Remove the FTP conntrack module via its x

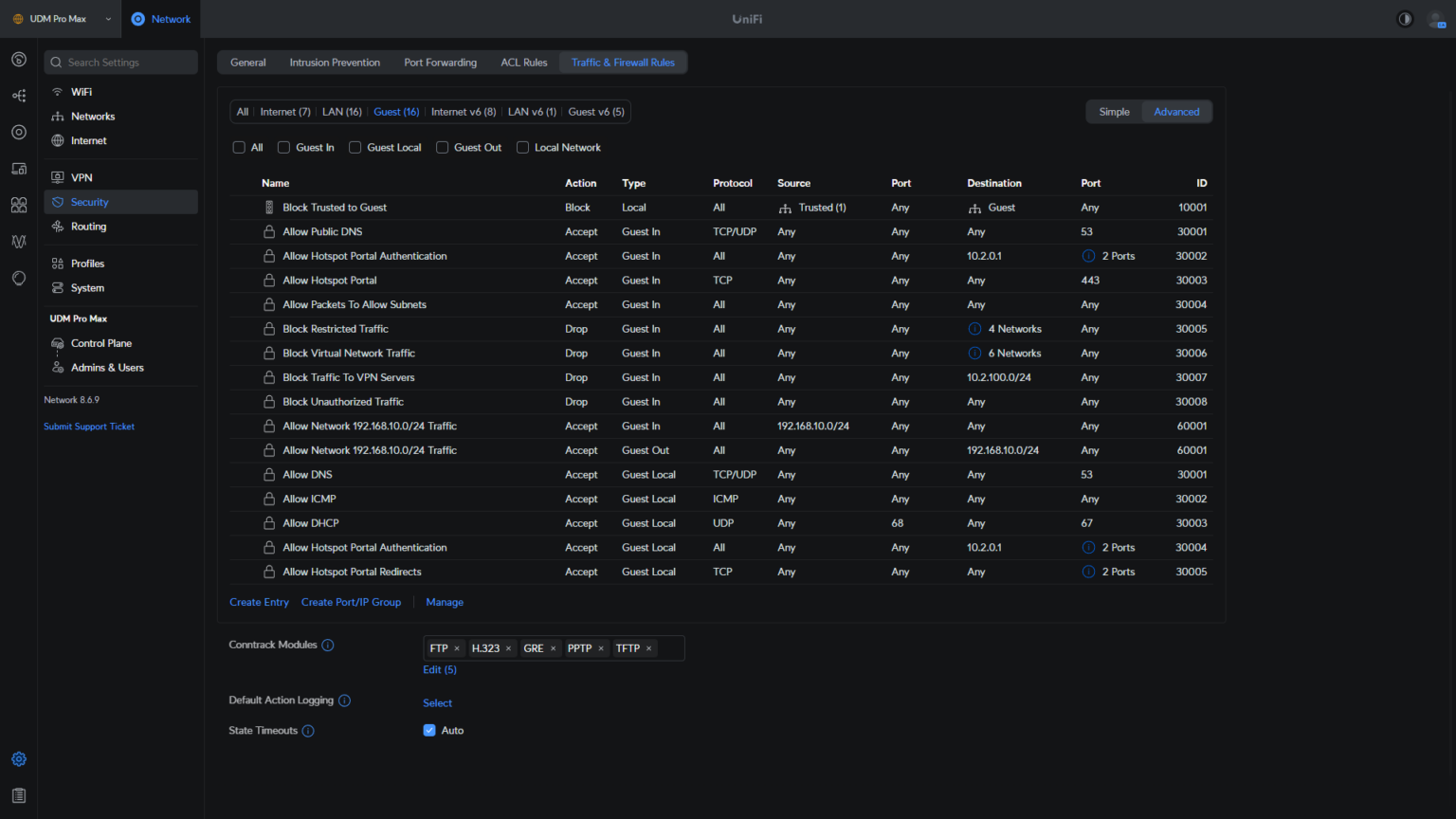457,647
